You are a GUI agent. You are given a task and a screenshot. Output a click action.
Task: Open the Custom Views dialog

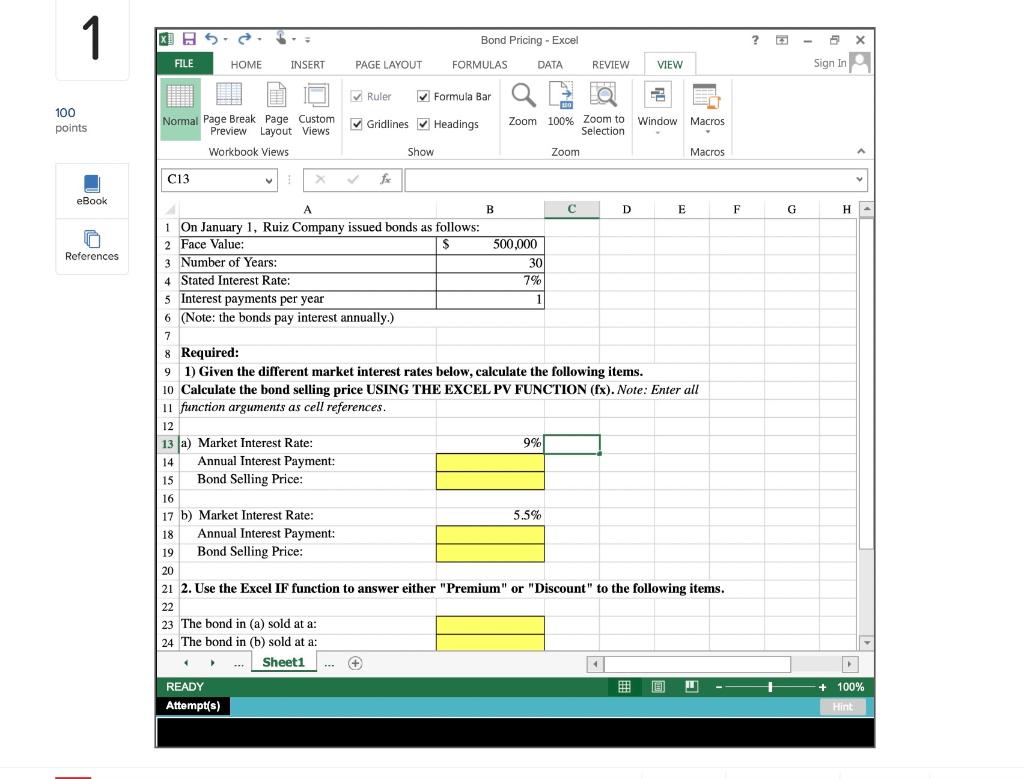316,107
